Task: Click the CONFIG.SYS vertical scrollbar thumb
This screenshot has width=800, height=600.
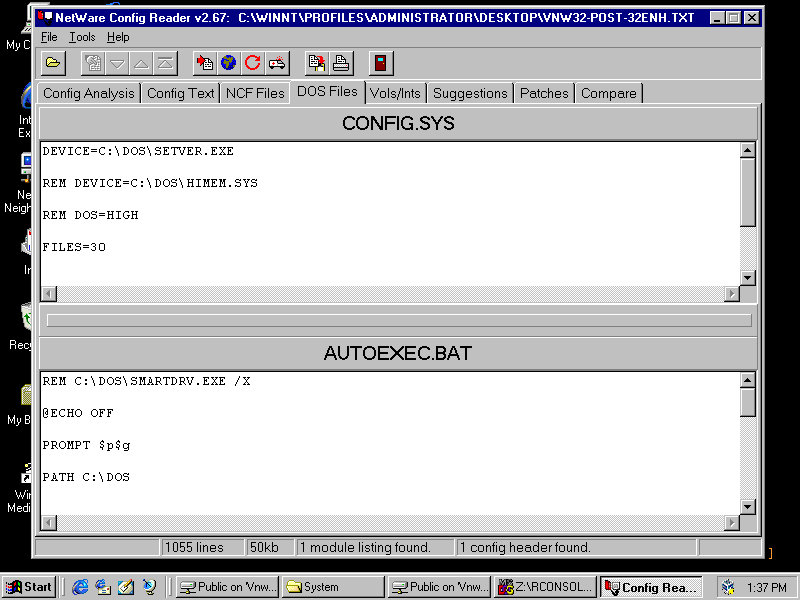Action: [x=747, y=192]
